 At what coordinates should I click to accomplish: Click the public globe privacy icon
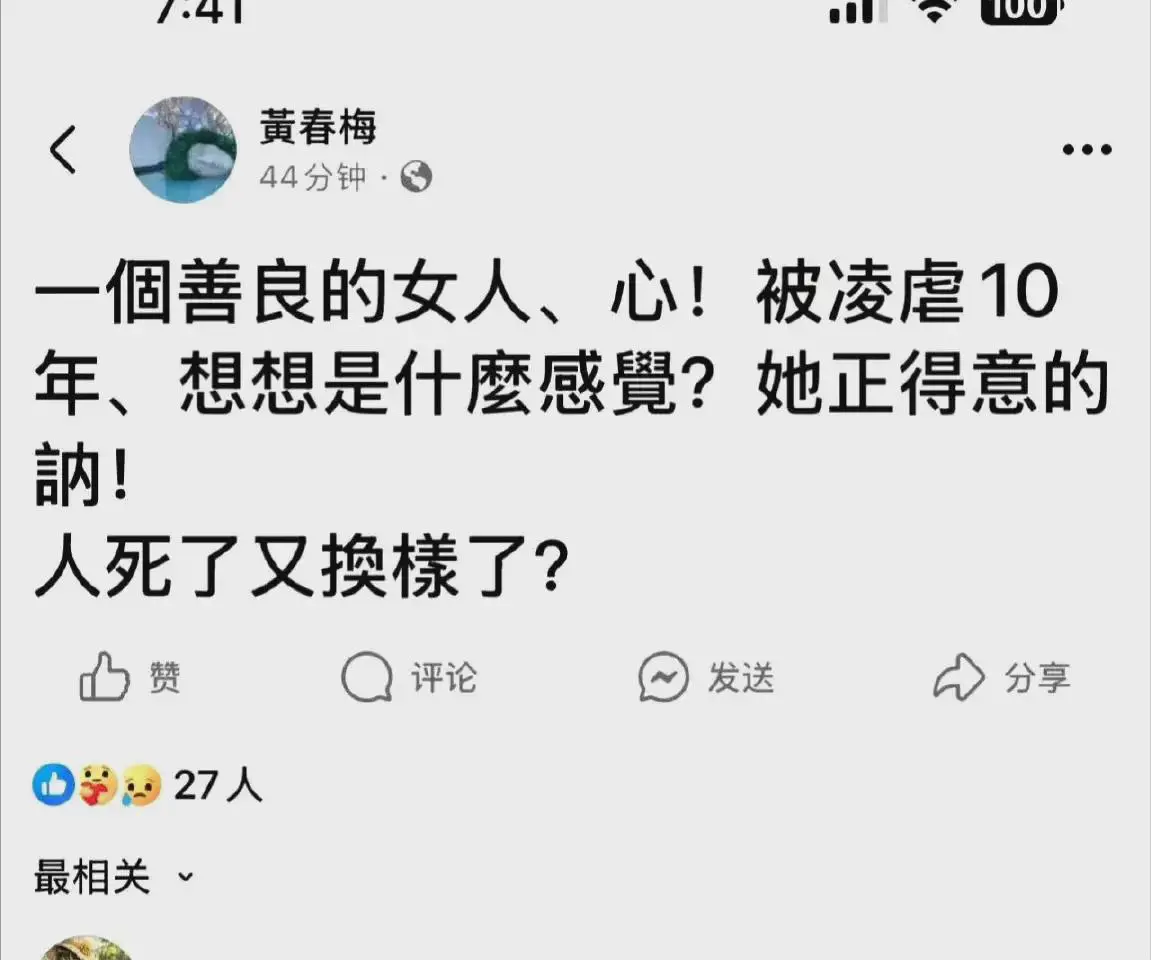(x=416, y=177)
